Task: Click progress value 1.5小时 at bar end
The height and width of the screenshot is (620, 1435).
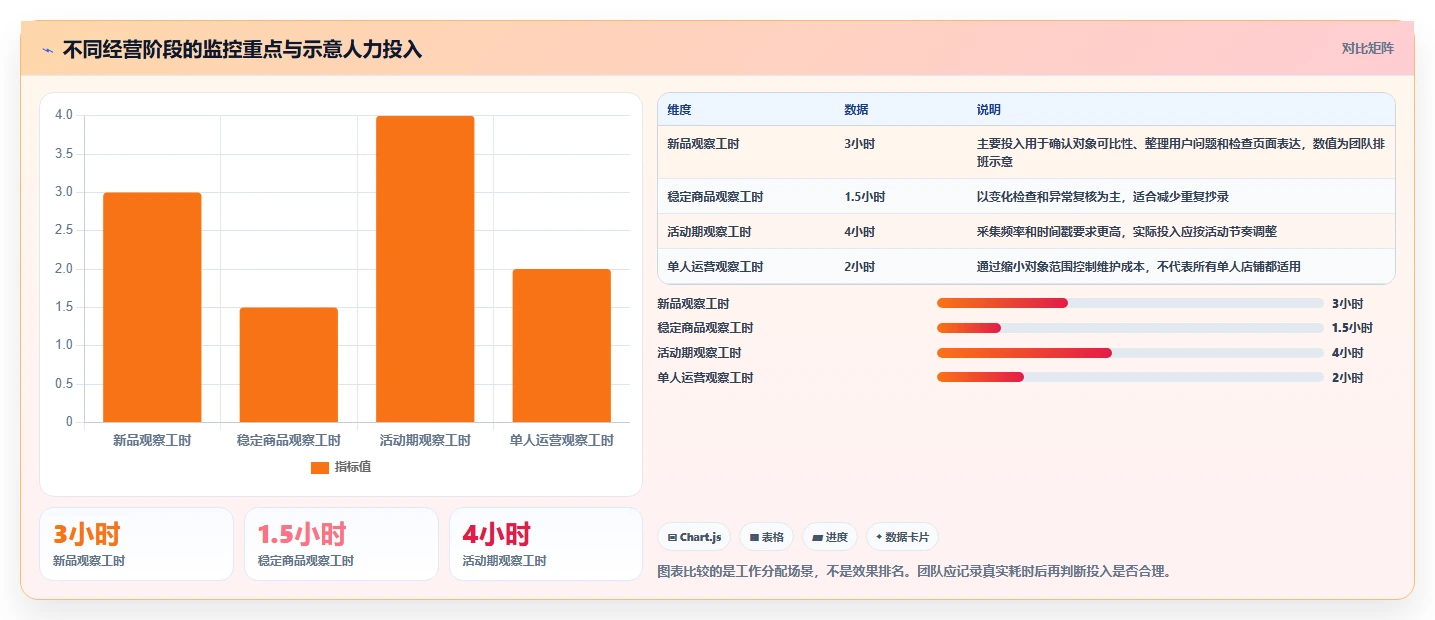Action: point(1352,328)
